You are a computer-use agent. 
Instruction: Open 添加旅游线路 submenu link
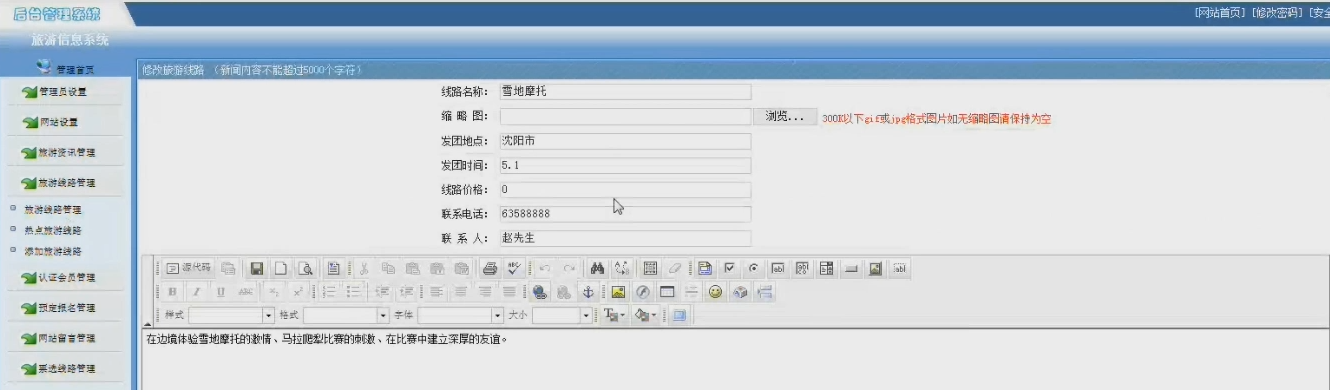click(53, 251)
